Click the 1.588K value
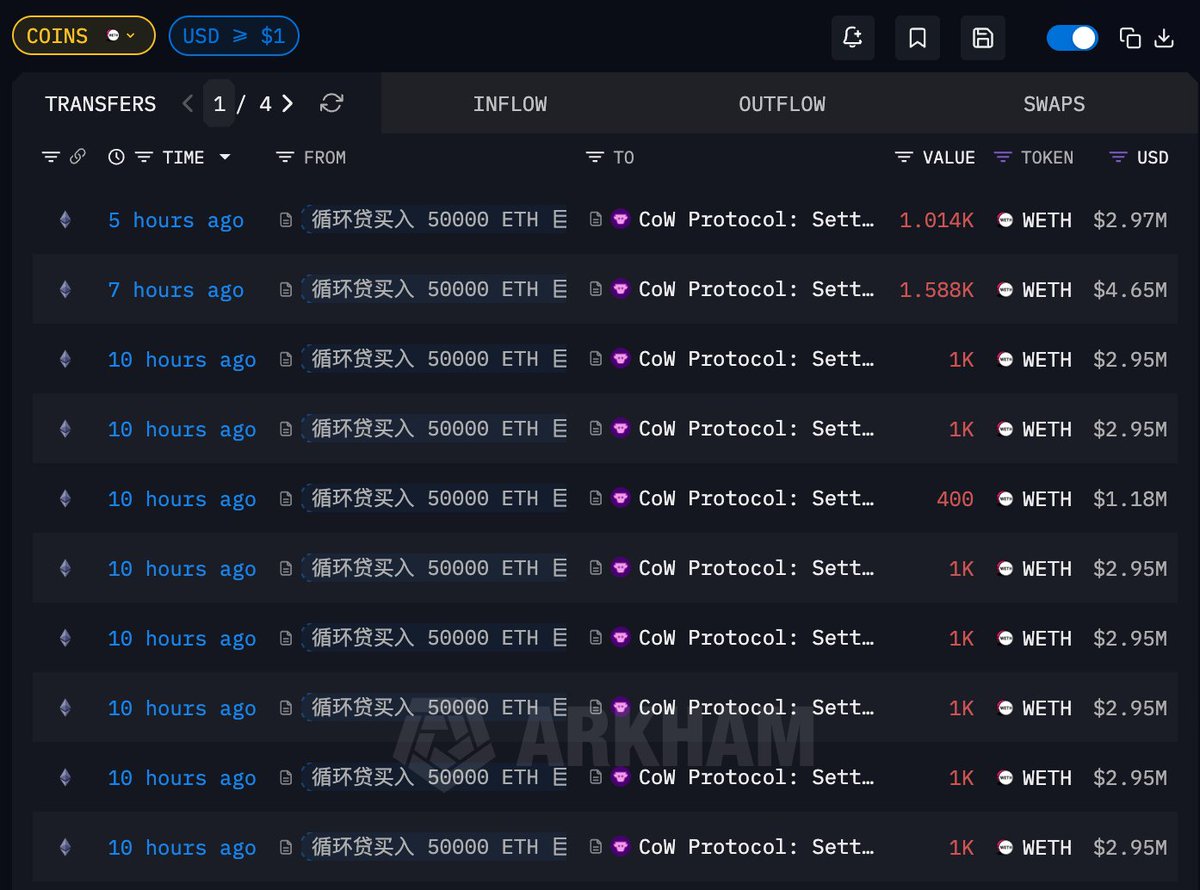Image resolution: width=1200 pixels, height=890 pixels. [936, 290]
